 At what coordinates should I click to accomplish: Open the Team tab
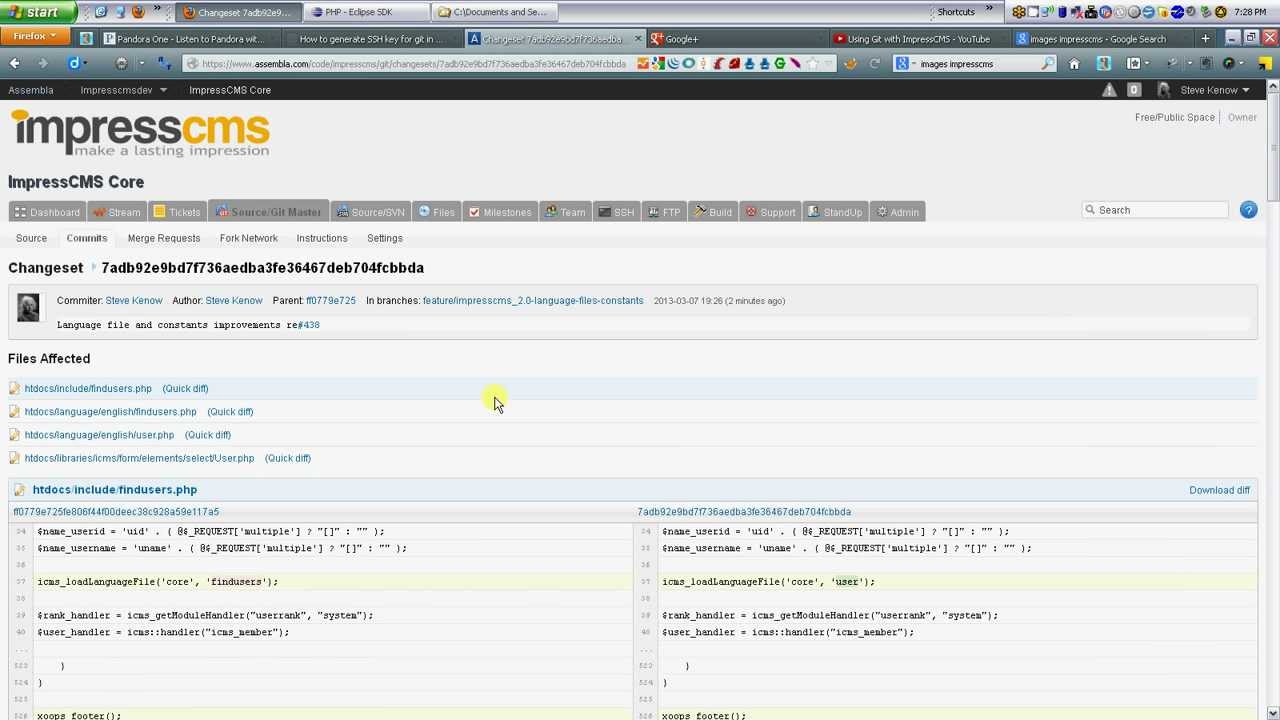(x=566, y=212)
